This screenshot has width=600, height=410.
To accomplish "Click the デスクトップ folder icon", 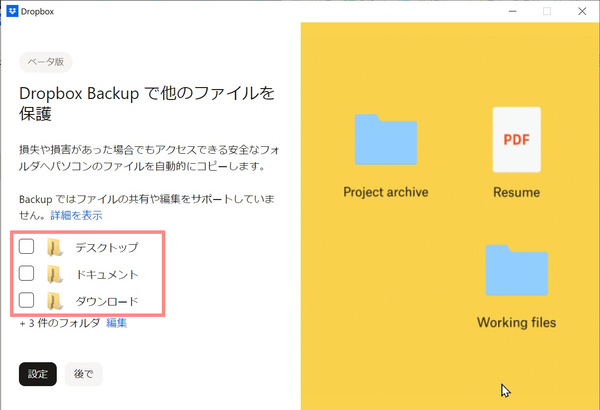I will pos(55,247).
